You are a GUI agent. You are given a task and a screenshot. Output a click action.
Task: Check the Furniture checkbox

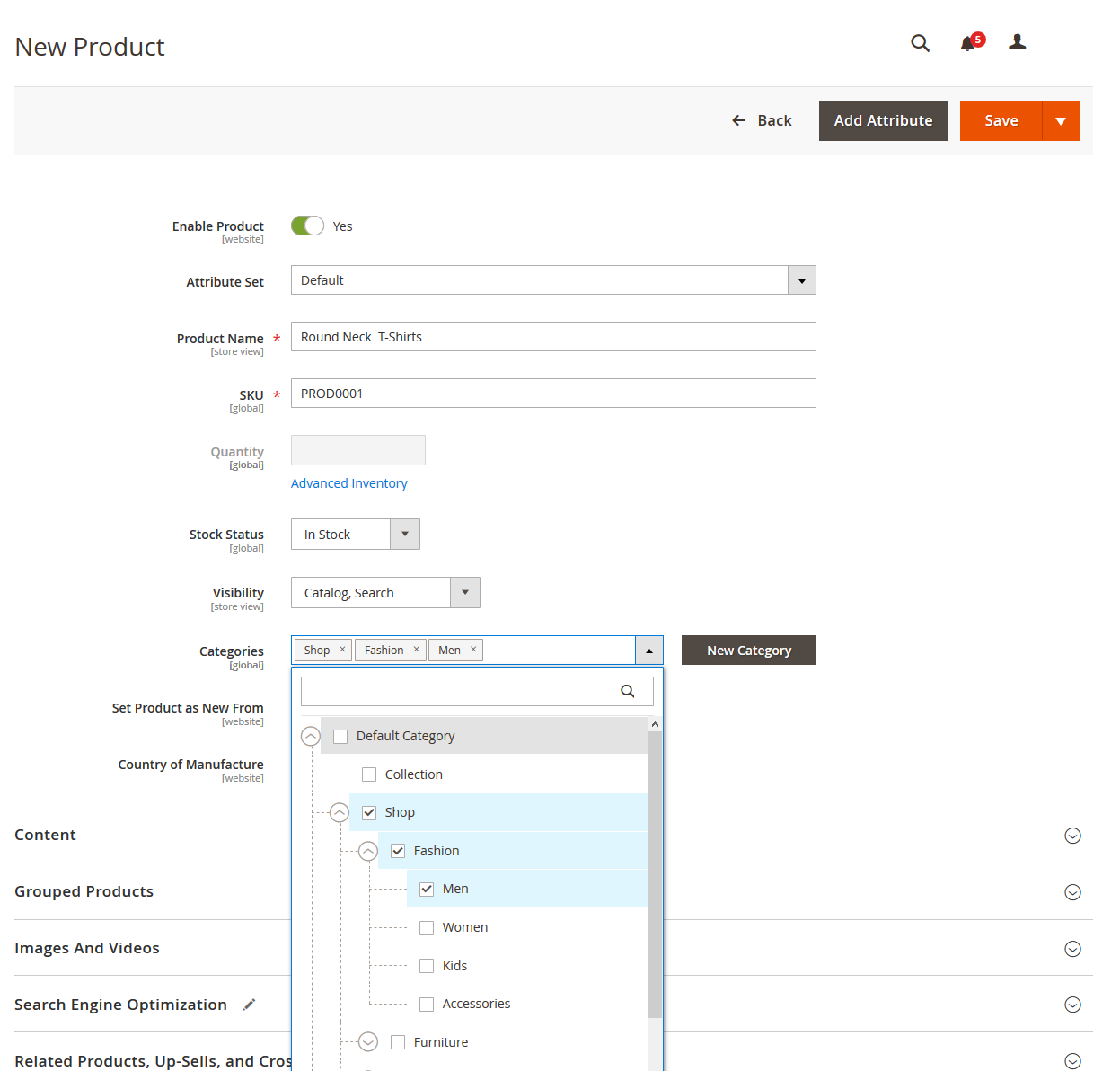coord(398,1042)
